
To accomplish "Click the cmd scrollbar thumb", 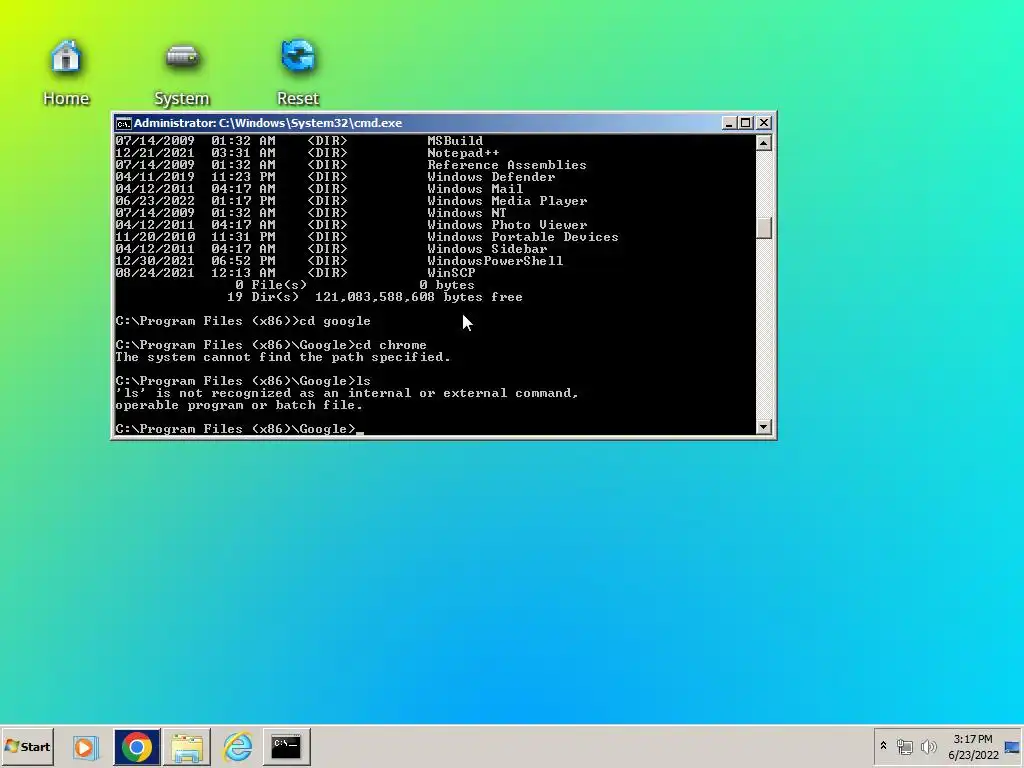I will (763, 229).
